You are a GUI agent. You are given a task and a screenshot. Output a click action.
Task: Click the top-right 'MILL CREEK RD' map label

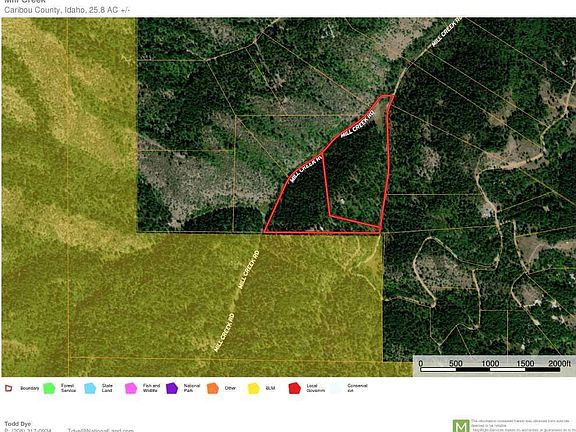(x=447, y=32)
